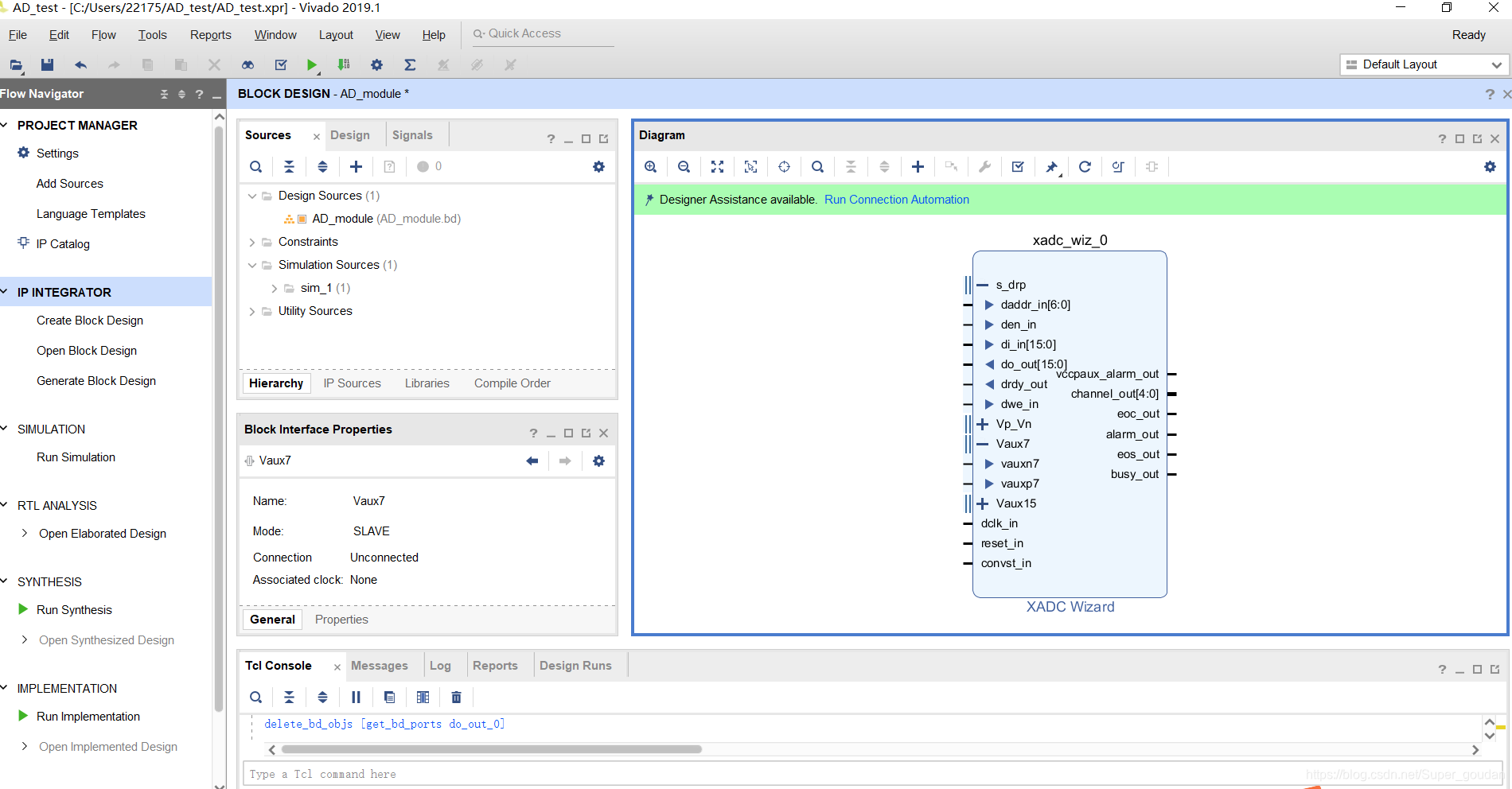Click Create Block Design
1512x789 pixels.
[x=90, y=321]
